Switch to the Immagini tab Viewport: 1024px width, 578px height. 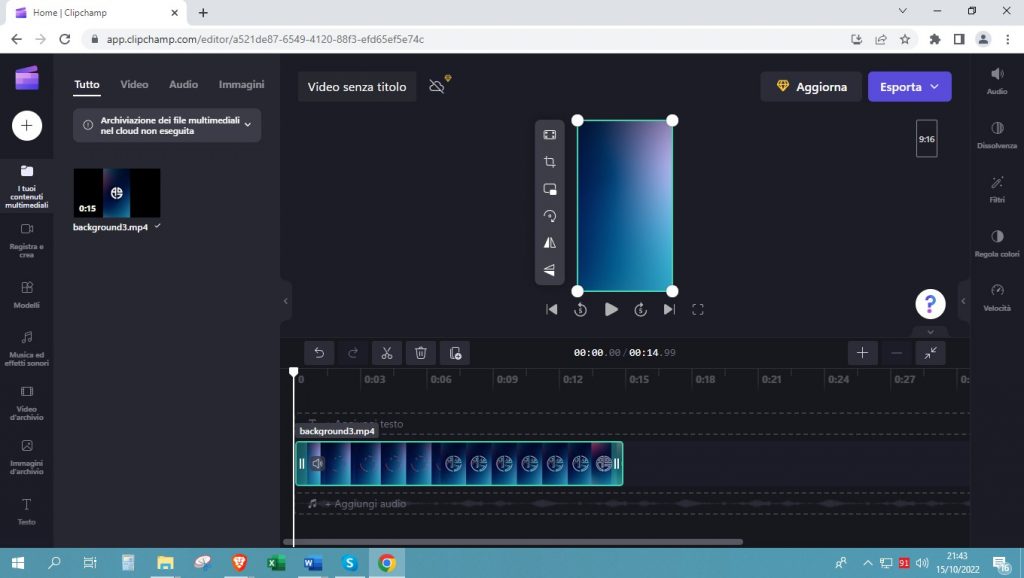pos(241,84)
